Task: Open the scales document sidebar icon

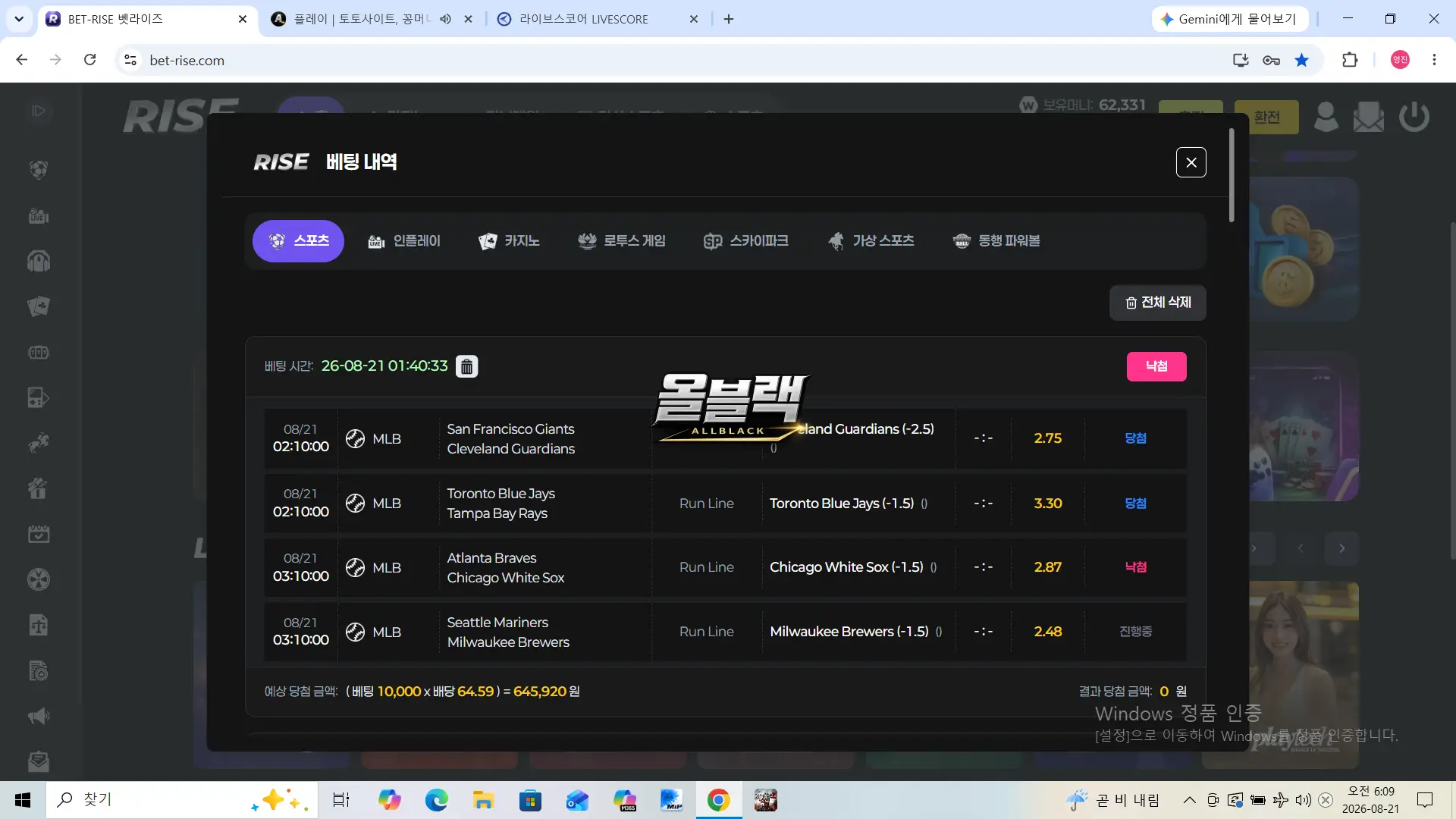Action: click(x=39, y=625)
